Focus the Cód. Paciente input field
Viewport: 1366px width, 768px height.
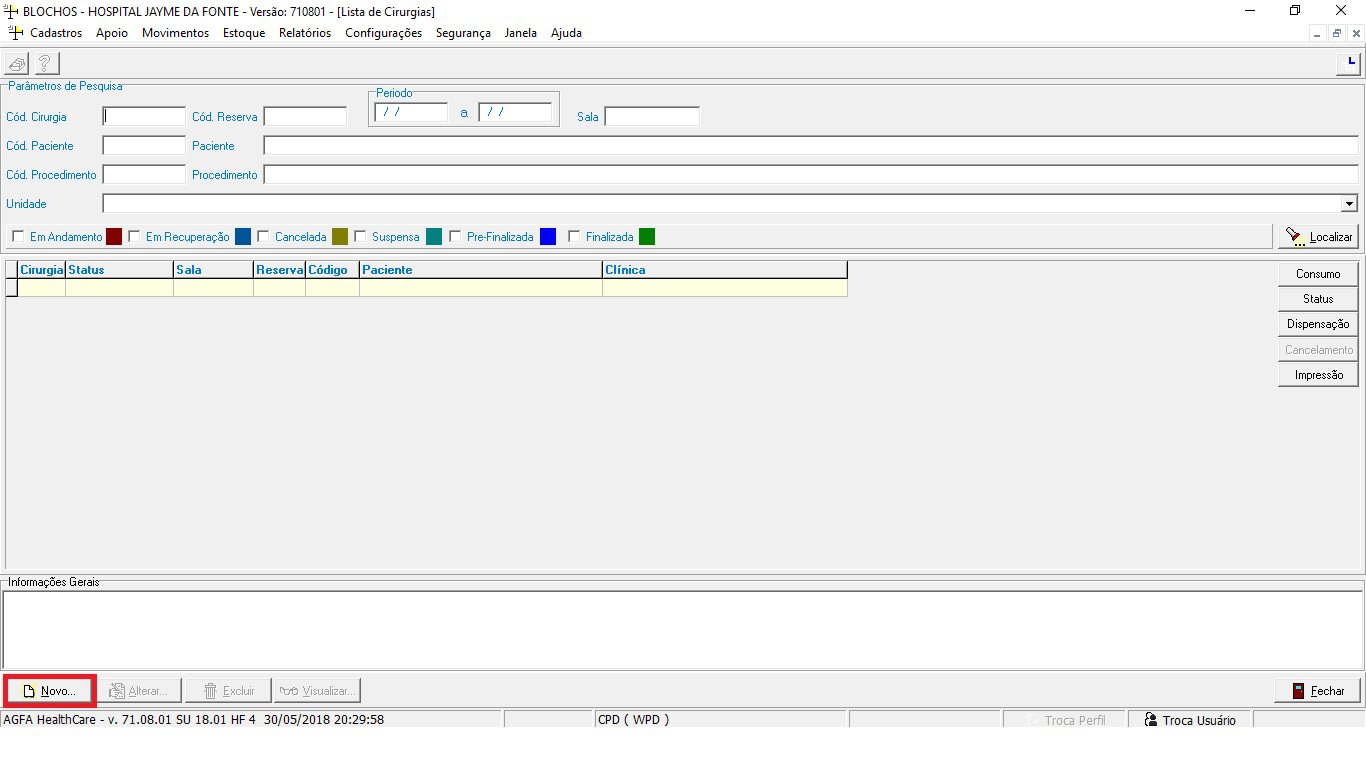point(144,145)
